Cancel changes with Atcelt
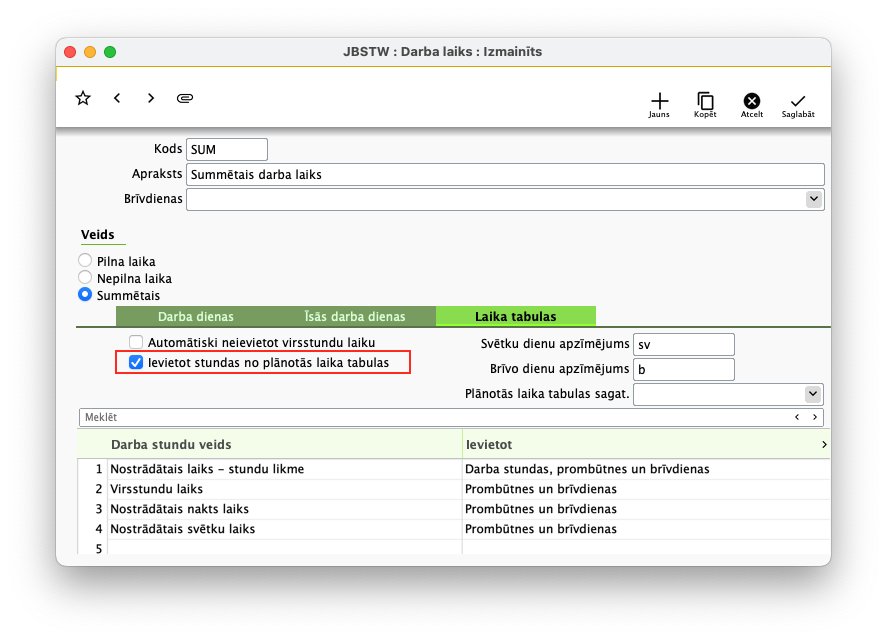This screenshot has height=640, width=887. (751, 105)
